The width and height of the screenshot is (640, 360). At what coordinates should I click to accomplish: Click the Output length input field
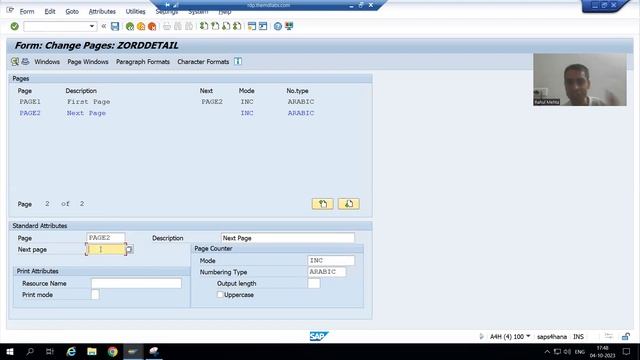(x=314, y=283)
